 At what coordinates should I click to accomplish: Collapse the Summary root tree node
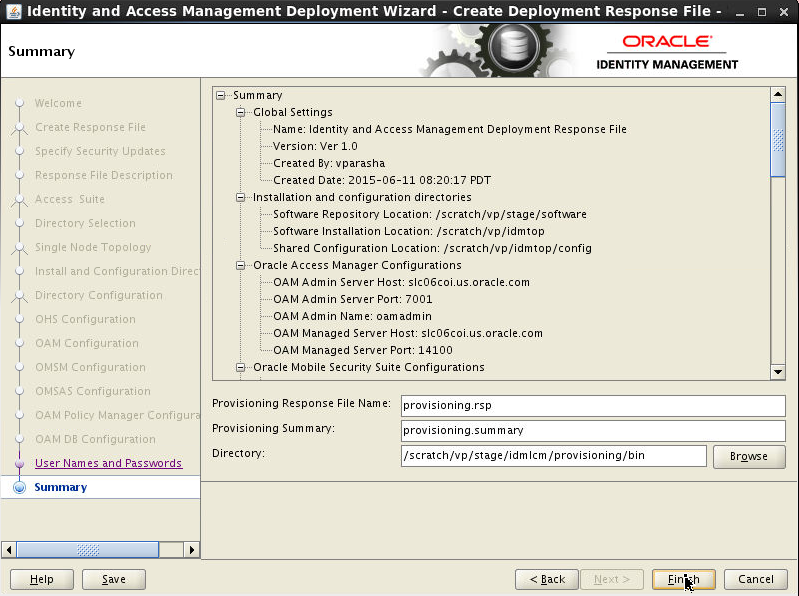(x=221, y=95)
